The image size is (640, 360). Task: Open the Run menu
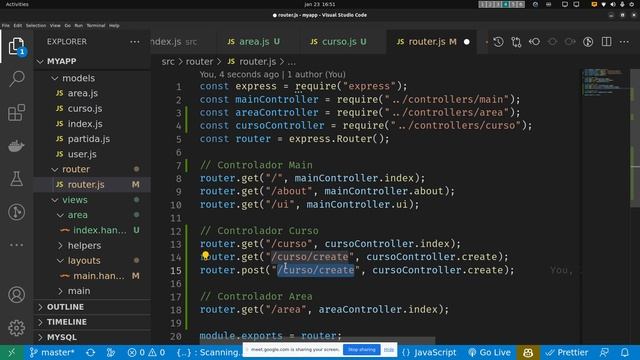(78, 25)
